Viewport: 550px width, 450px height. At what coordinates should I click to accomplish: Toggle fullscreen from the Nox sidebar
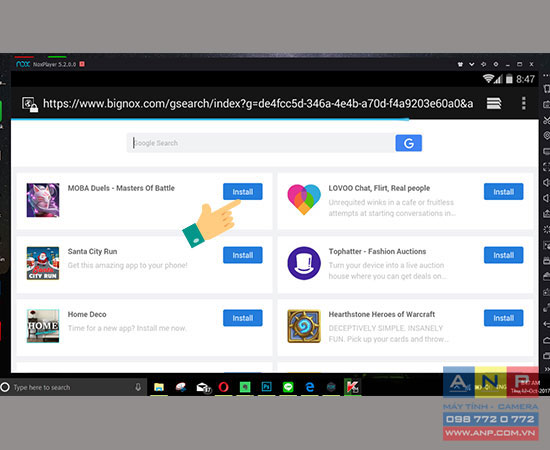pos(546,167)
